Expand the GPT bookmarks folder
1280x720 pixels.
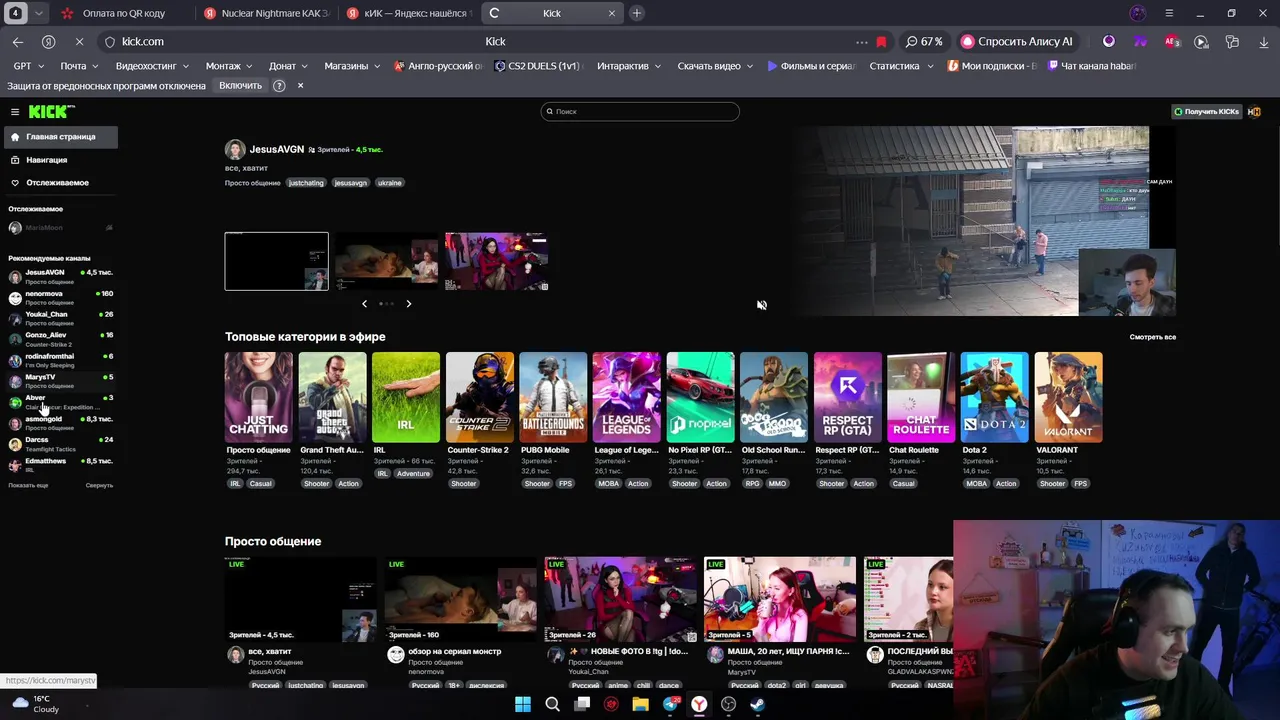click(28, 66)
